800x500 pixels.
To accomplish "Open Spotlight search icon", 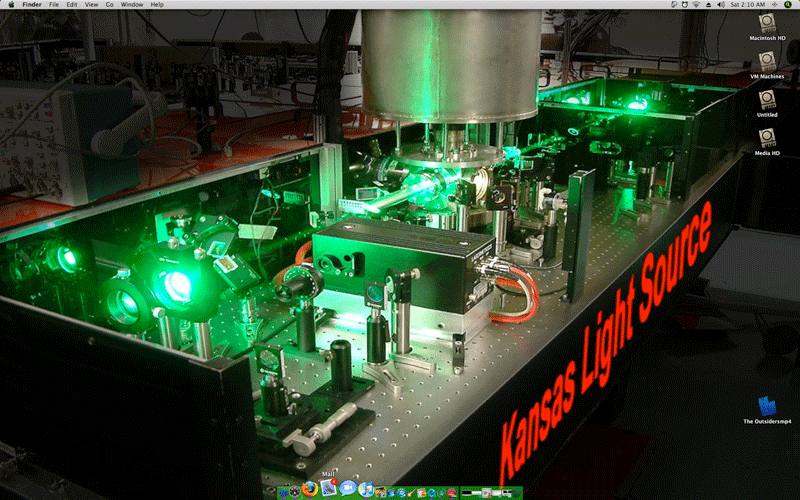I will pos(788,4).
